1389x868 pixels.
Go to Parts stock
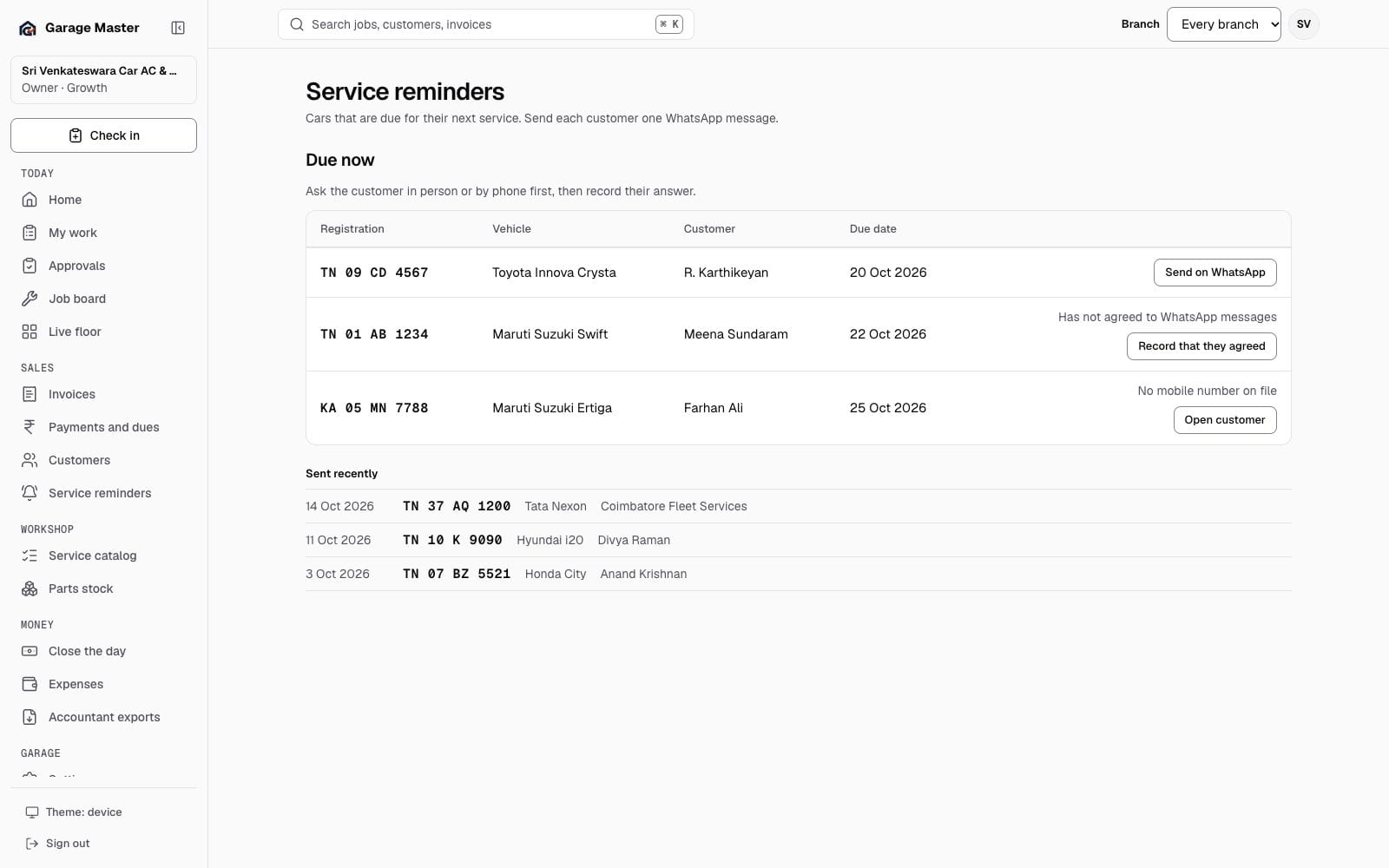point(103,589)
